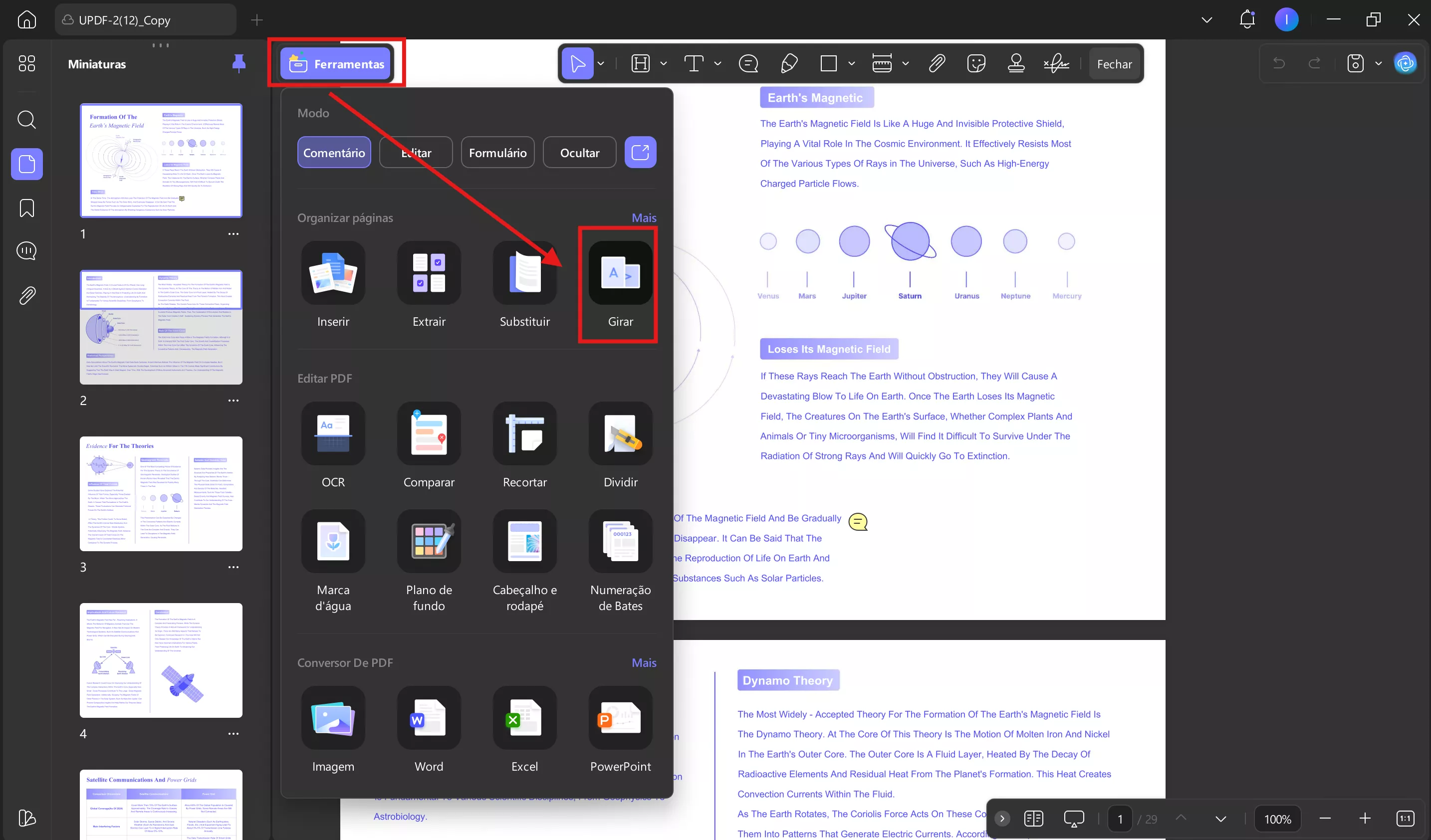Image resolution: width=1431 pixels, height=840 pixels.
Task: Click the Numeração de Bates icon
Action: coord(620,541)
